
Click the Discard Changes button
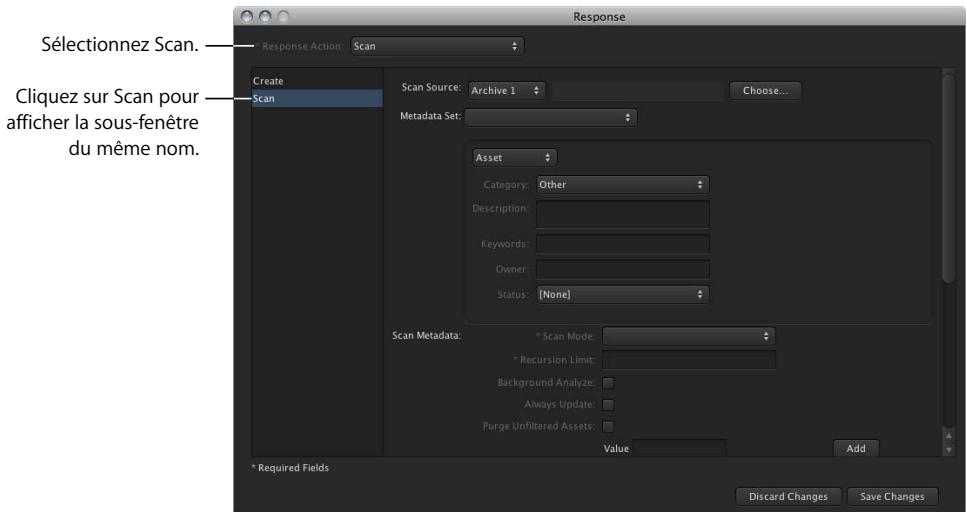(788, 497)
